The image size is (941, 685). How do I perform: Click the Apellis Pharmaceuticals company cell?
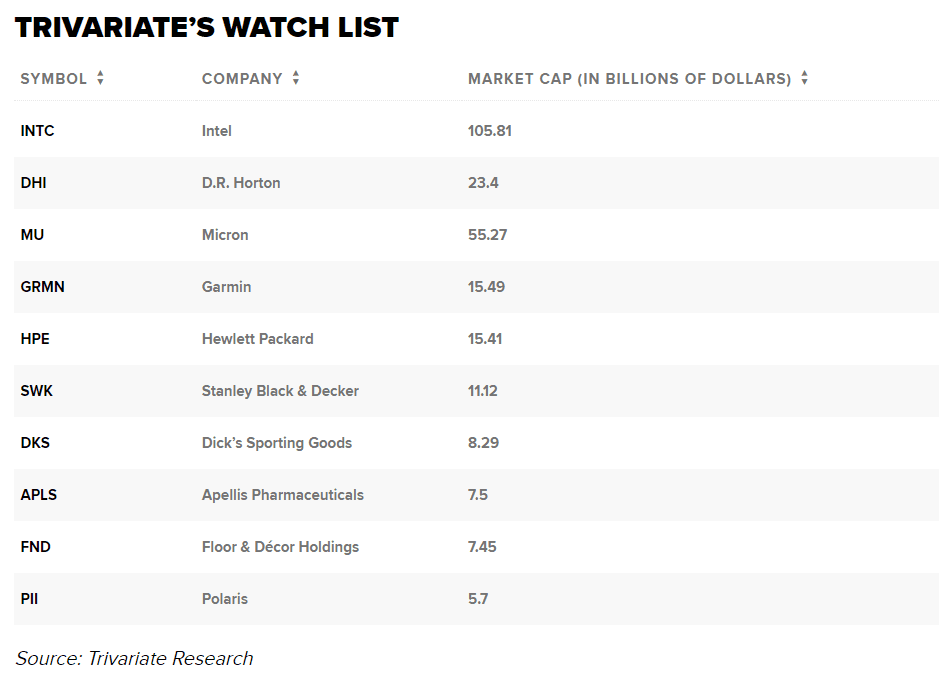point(283,495)
